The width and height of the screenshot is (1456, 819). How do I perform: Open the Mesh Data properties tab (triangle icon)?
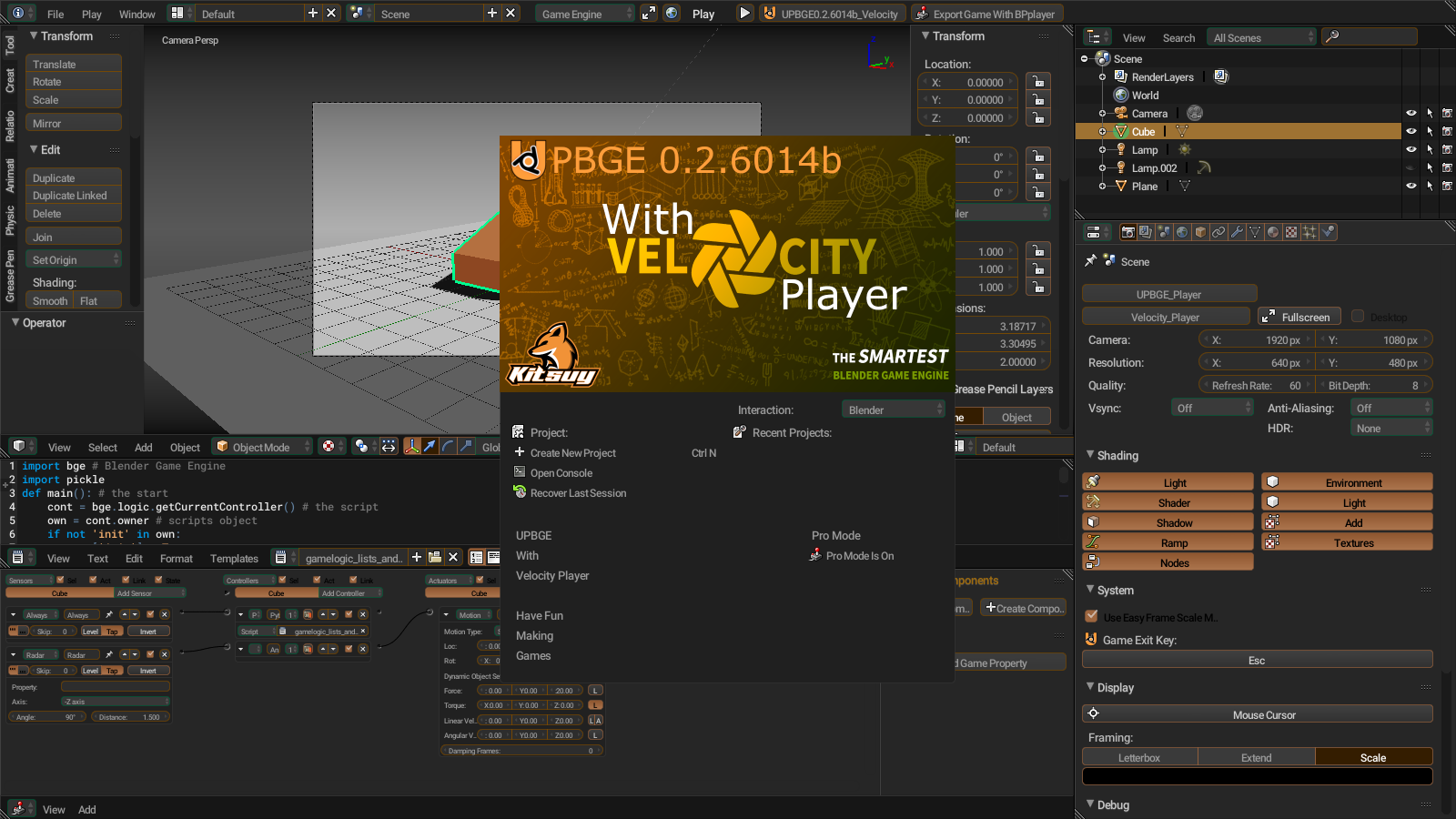pos(1255,232)
